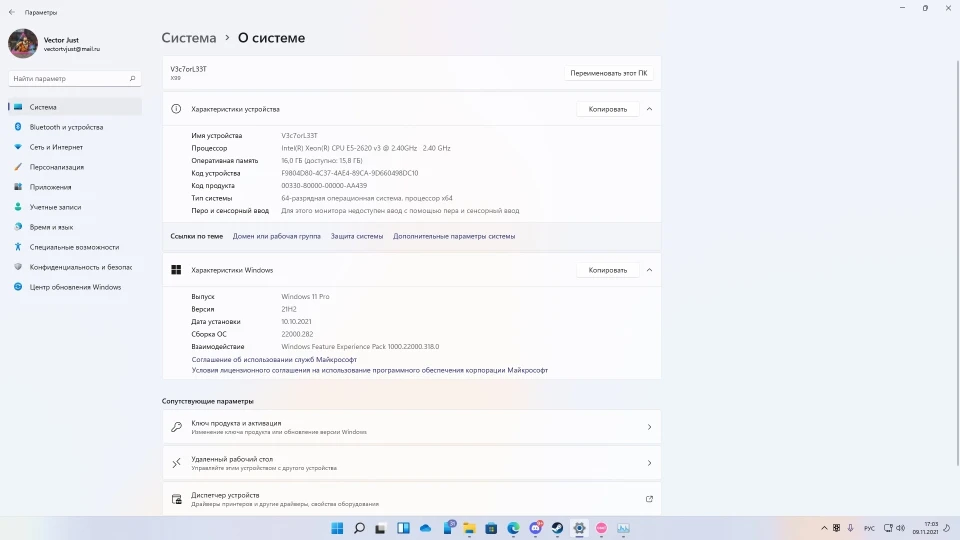The height and width of the screenshot is (540, 960).
Task: Open Условия лицензионного соглашения link
Action: click(x=370, y=370)
